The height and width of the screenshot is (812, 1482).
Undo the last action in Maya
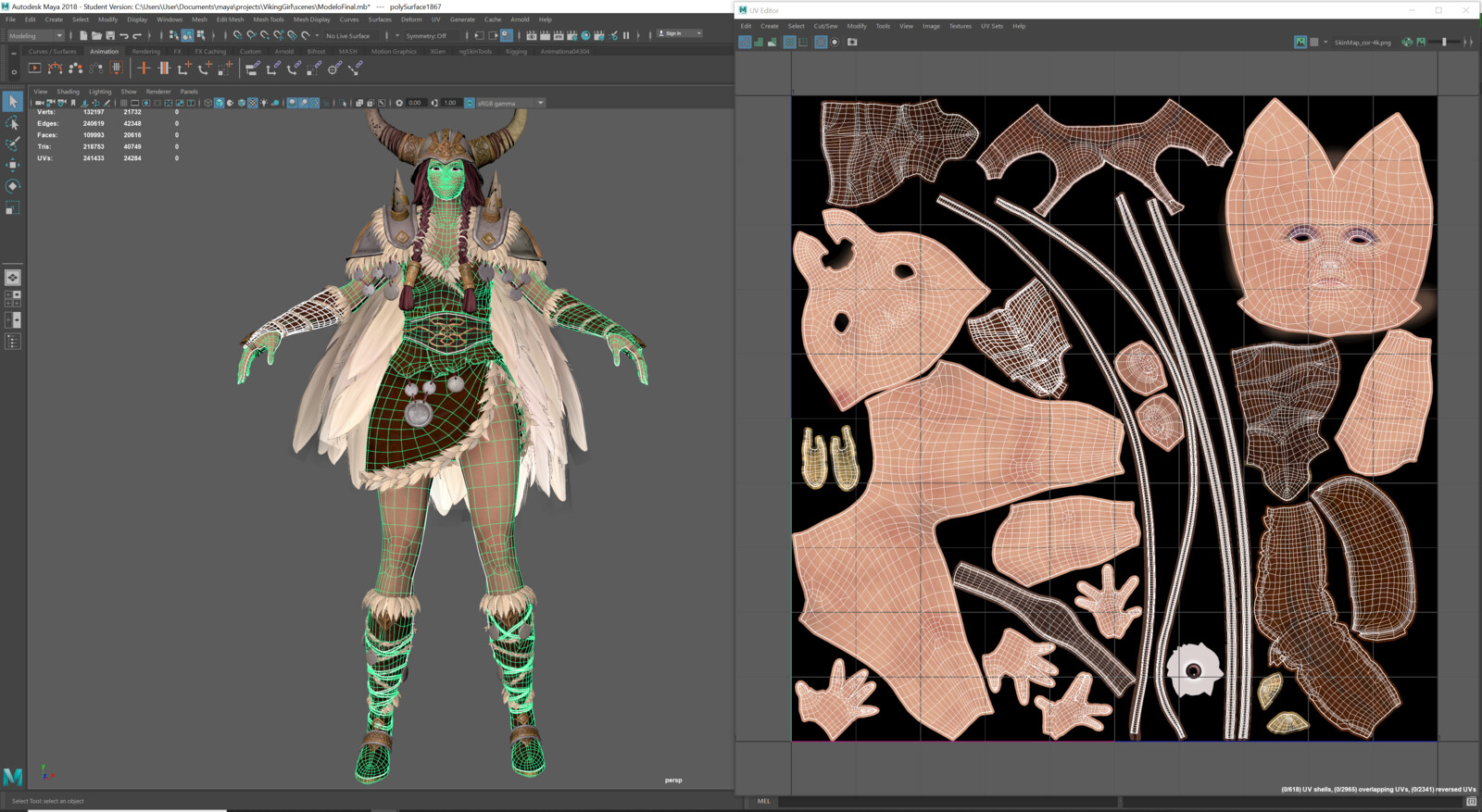pos(123,35)
